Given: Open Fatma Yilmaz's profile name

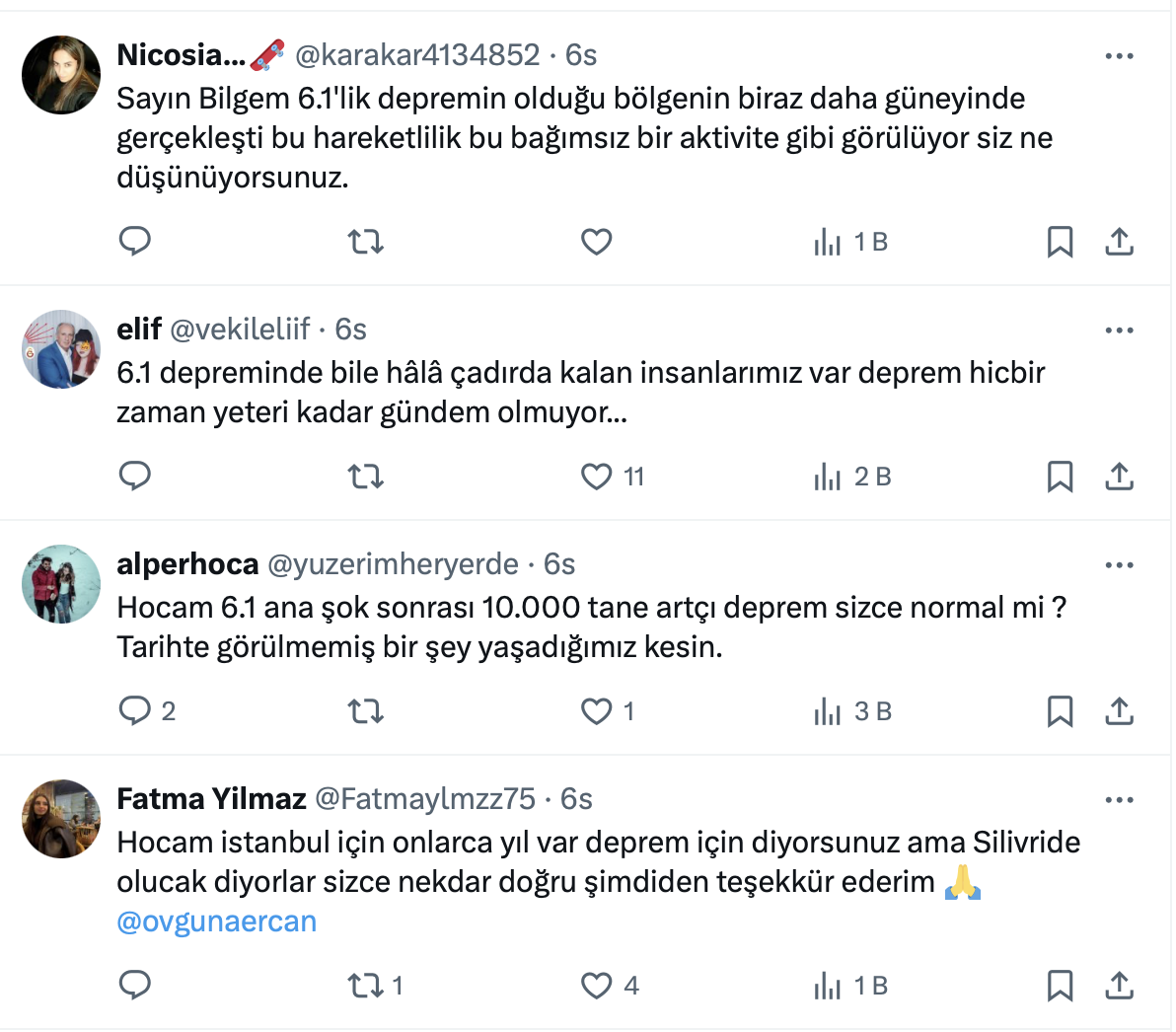Looking at the screenshot, I should tap(211, 798).
